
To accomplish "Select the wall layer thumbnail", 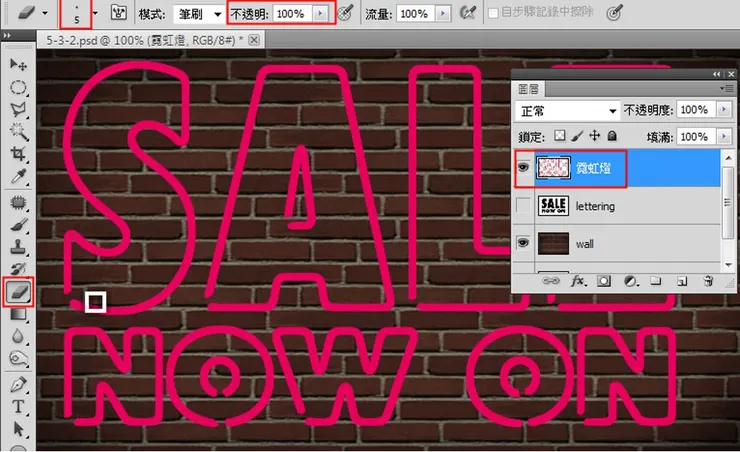I will pyautogui.click(x=553, y=243).
